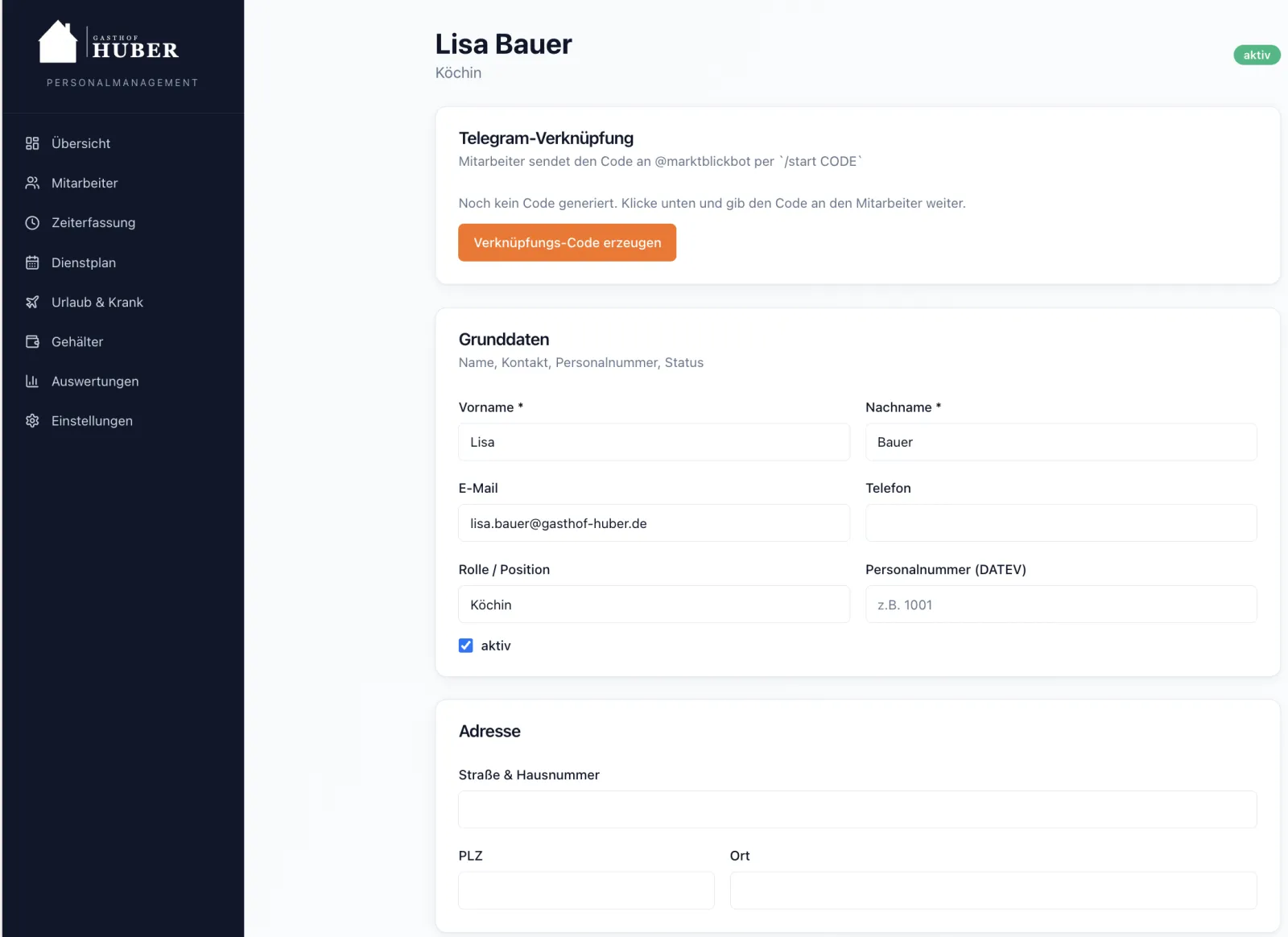Click the Gehälter wallet icon

tap(32, 341)
